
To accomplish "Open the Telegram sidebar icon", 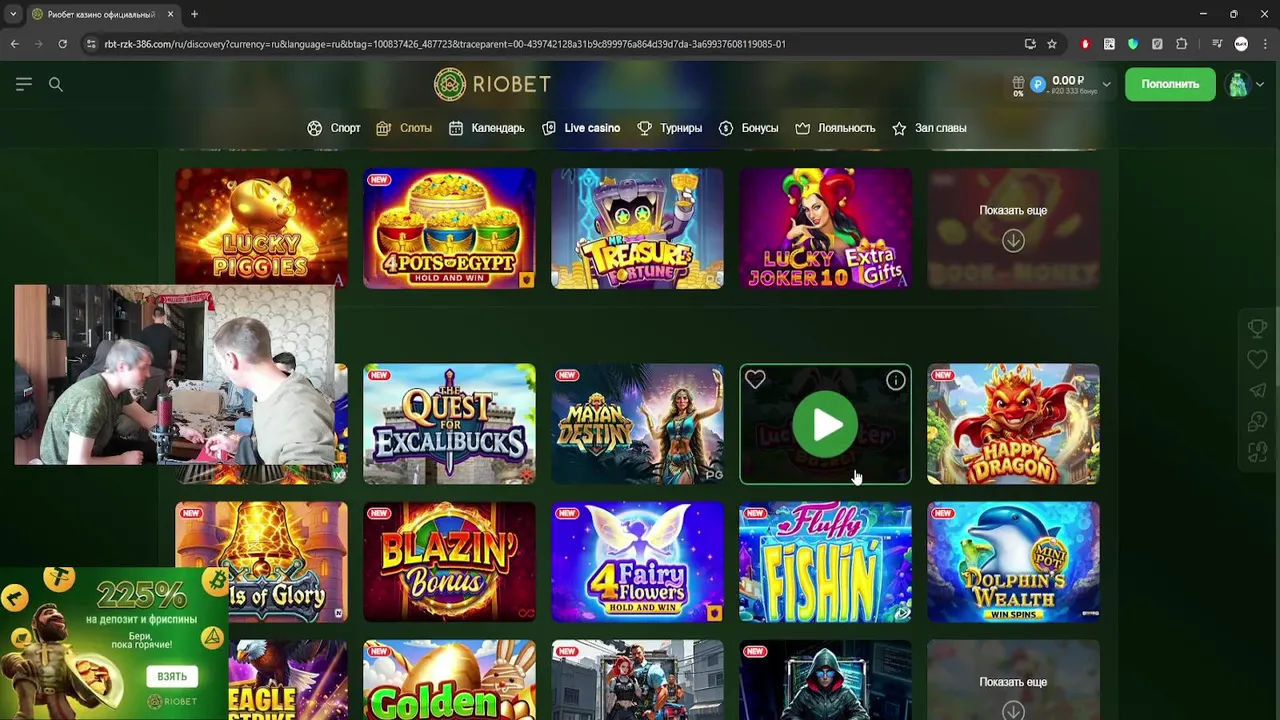I will pyautogui.click(x=1257, y=391).
